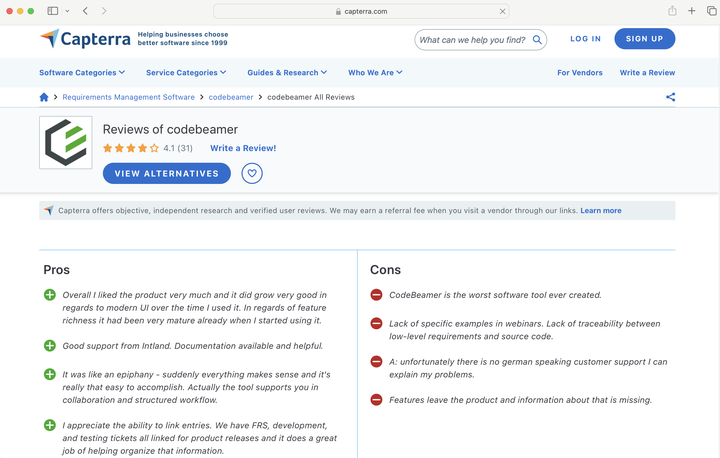This screenshot has width=720, height=458.
Task: Open Requirements Management Software breadcrumb
Action: [x=129, y=97]
